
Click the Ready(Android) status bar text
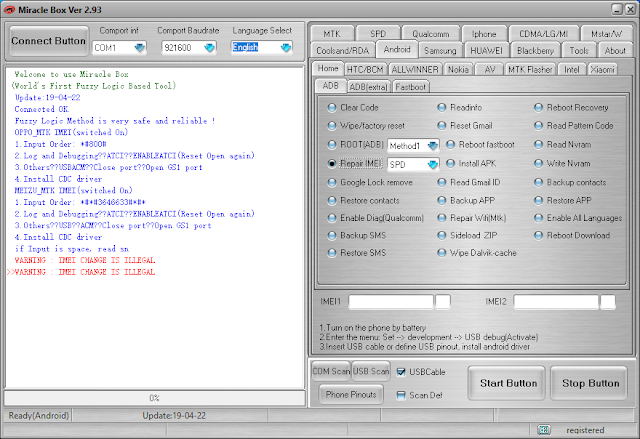(x=39, y=416)
